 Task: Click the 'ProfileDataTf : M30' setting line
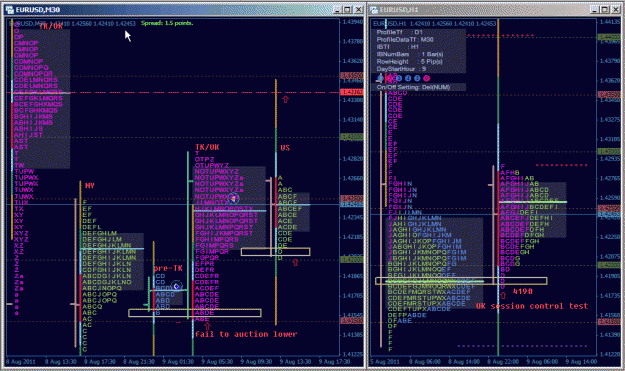click(405, 39)
